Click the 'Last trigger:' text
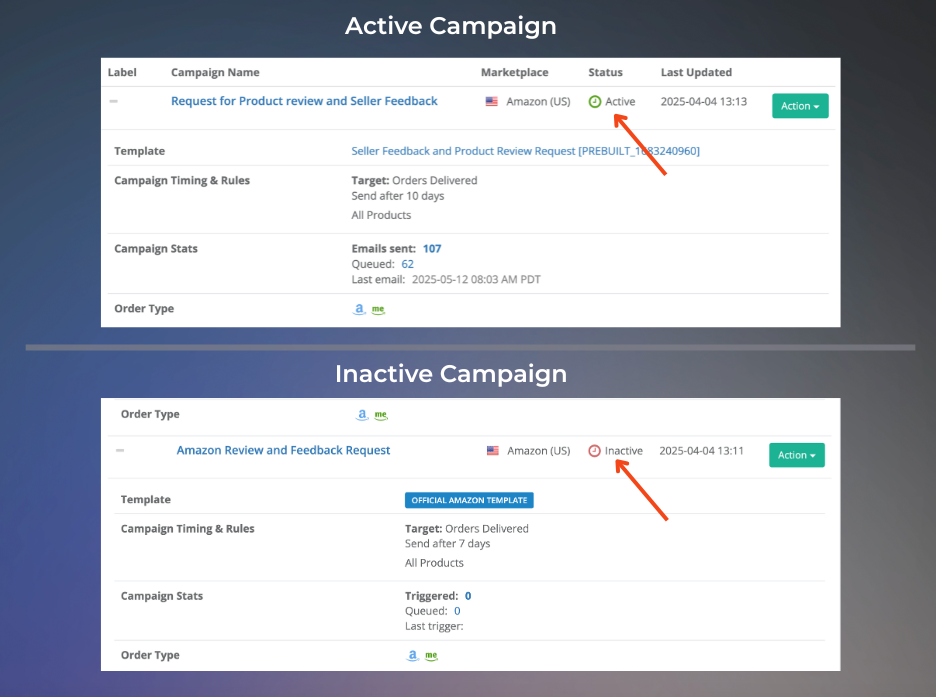This screenshot has height=697, width=936. (434, 626)
